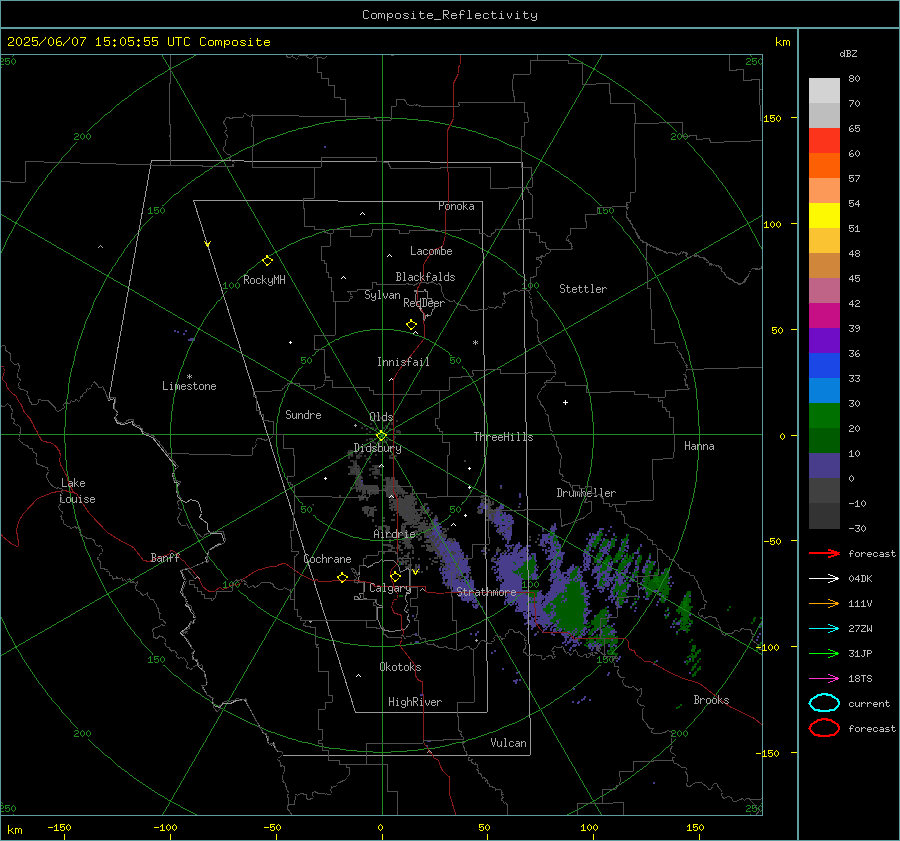This screenshot has height=841, width=900.
Task: Click the Lacombe city label
Action: [431, 251]
